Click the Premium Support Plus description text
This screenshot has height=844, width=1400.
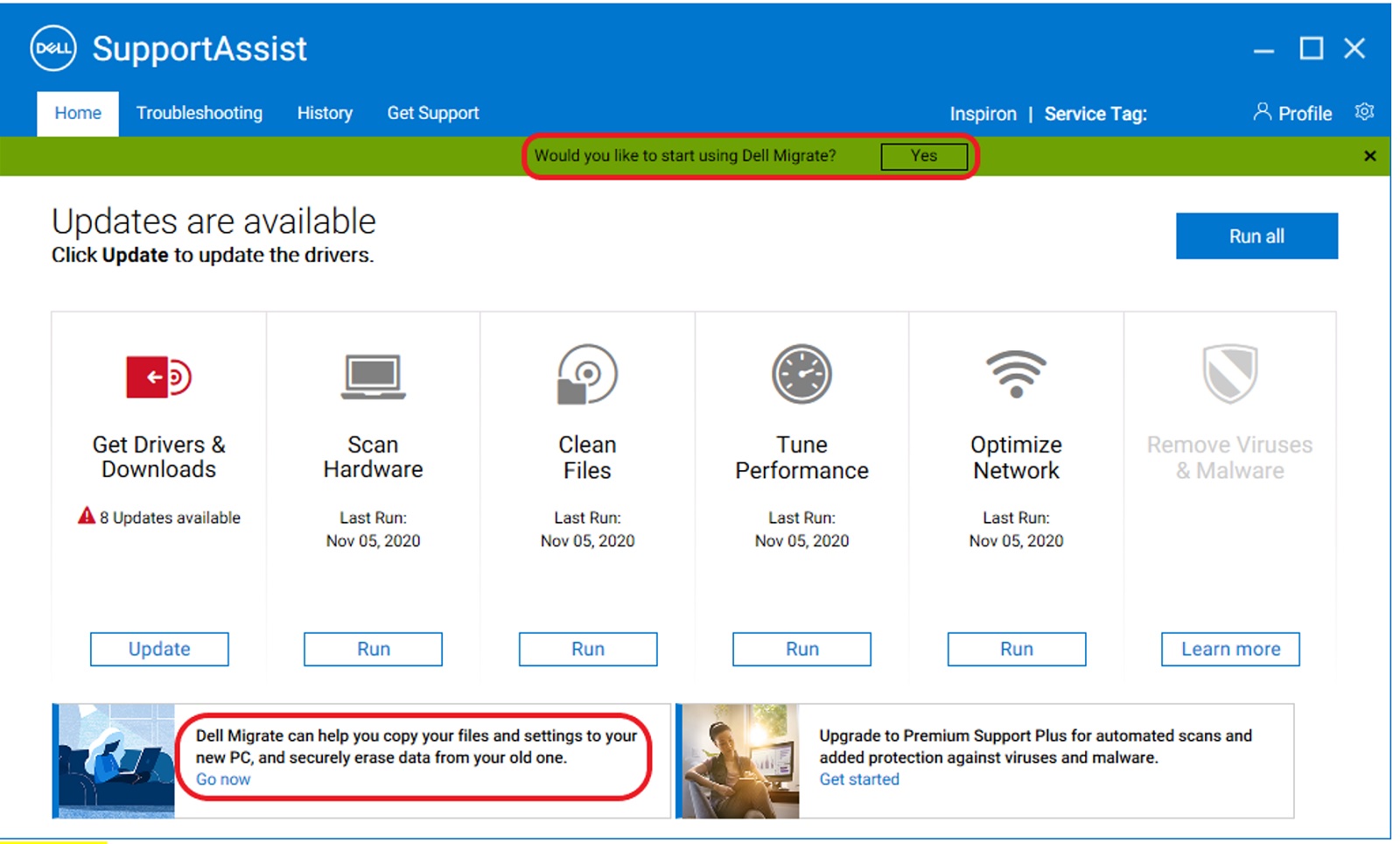point(1035,747)
